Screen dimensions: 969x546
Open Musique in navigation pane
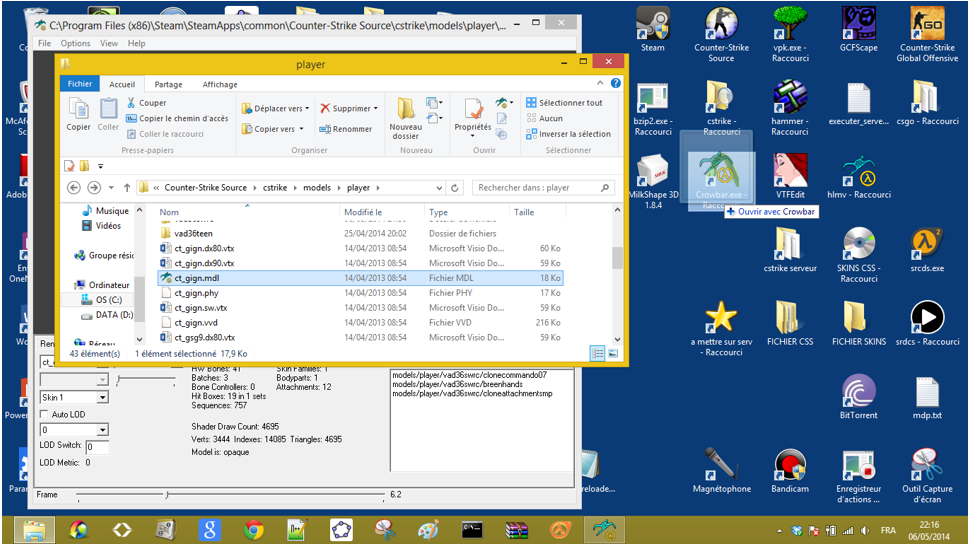[106, 211]
